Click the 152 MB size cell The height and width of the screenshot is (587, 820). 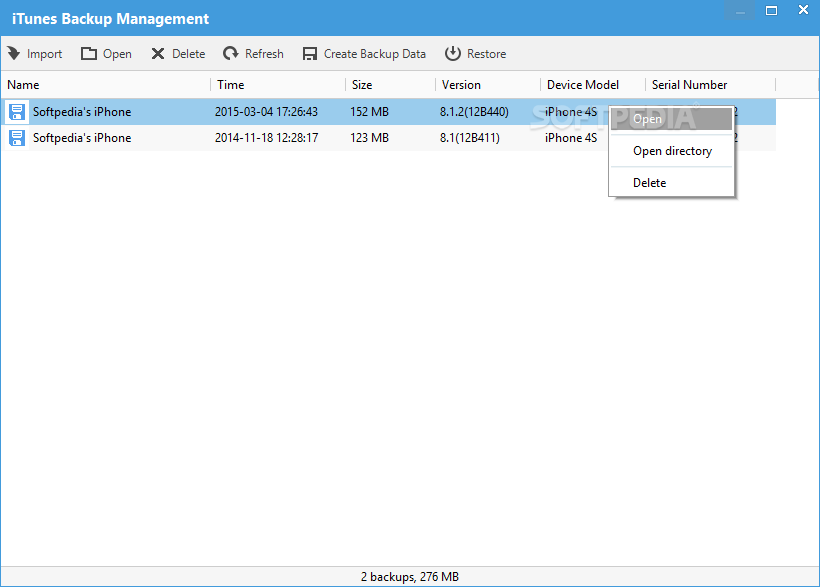tap(370, 112)
